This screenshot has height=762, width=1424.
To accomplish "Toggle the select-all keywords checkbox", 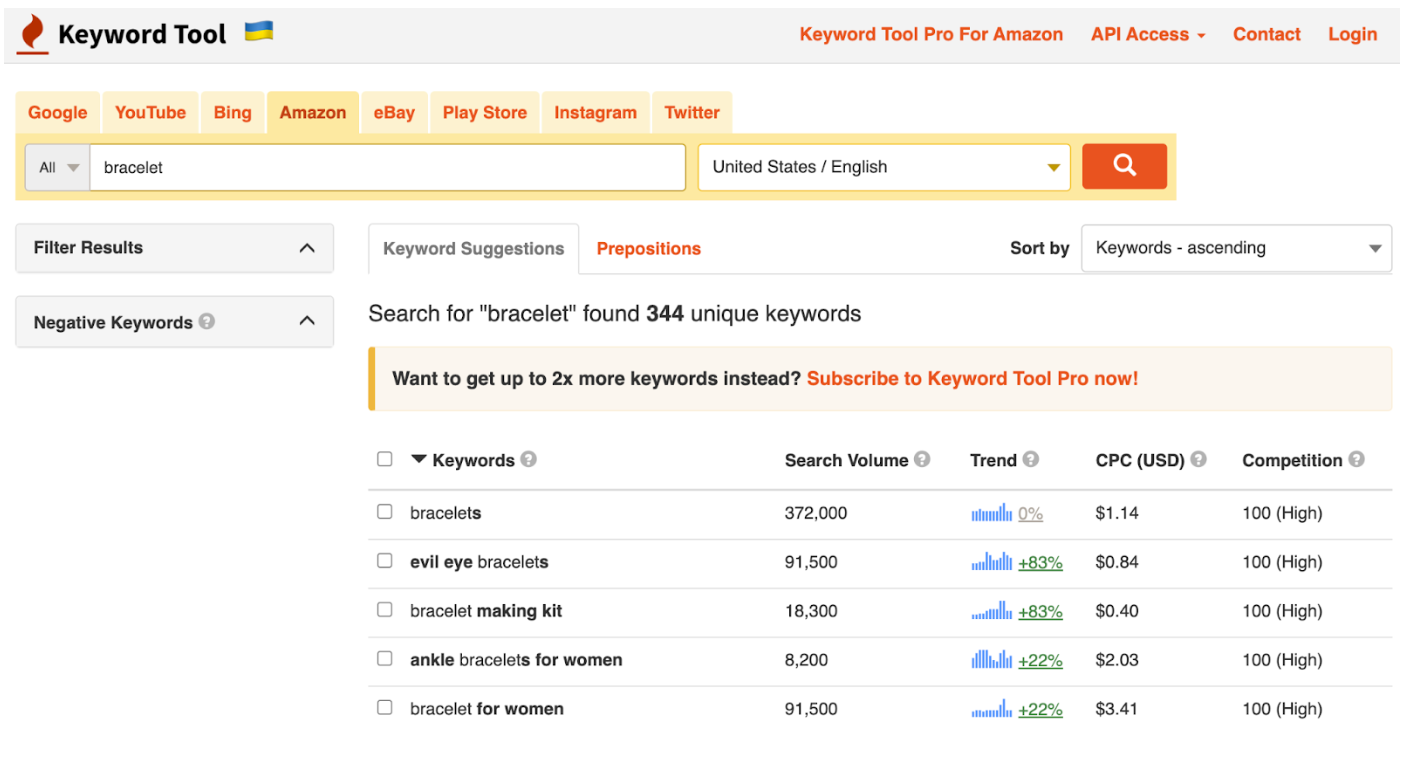I will [x=385, y=459].
